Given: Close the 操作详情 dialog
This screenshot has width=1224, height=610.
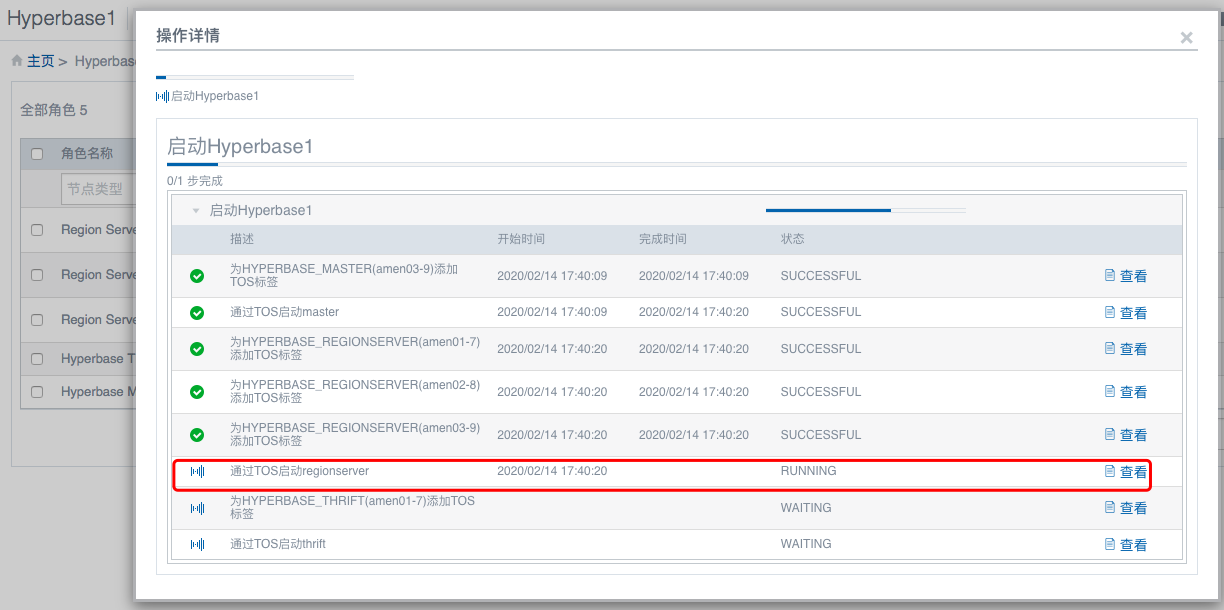Looking at the screenshot, I should coord(1186,37).
